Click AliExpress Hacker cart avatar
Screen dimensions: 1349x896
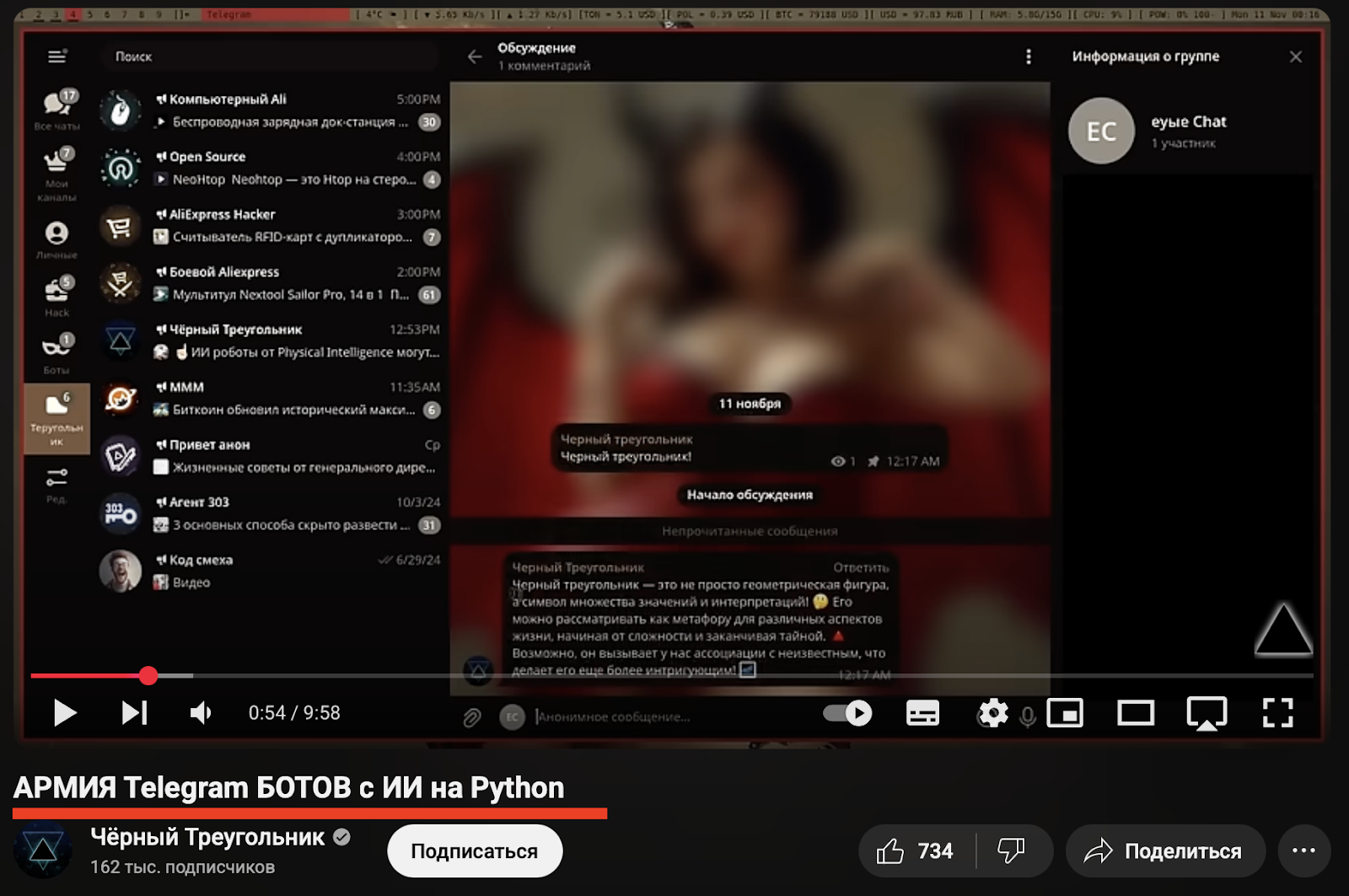(x=121, y=225)
